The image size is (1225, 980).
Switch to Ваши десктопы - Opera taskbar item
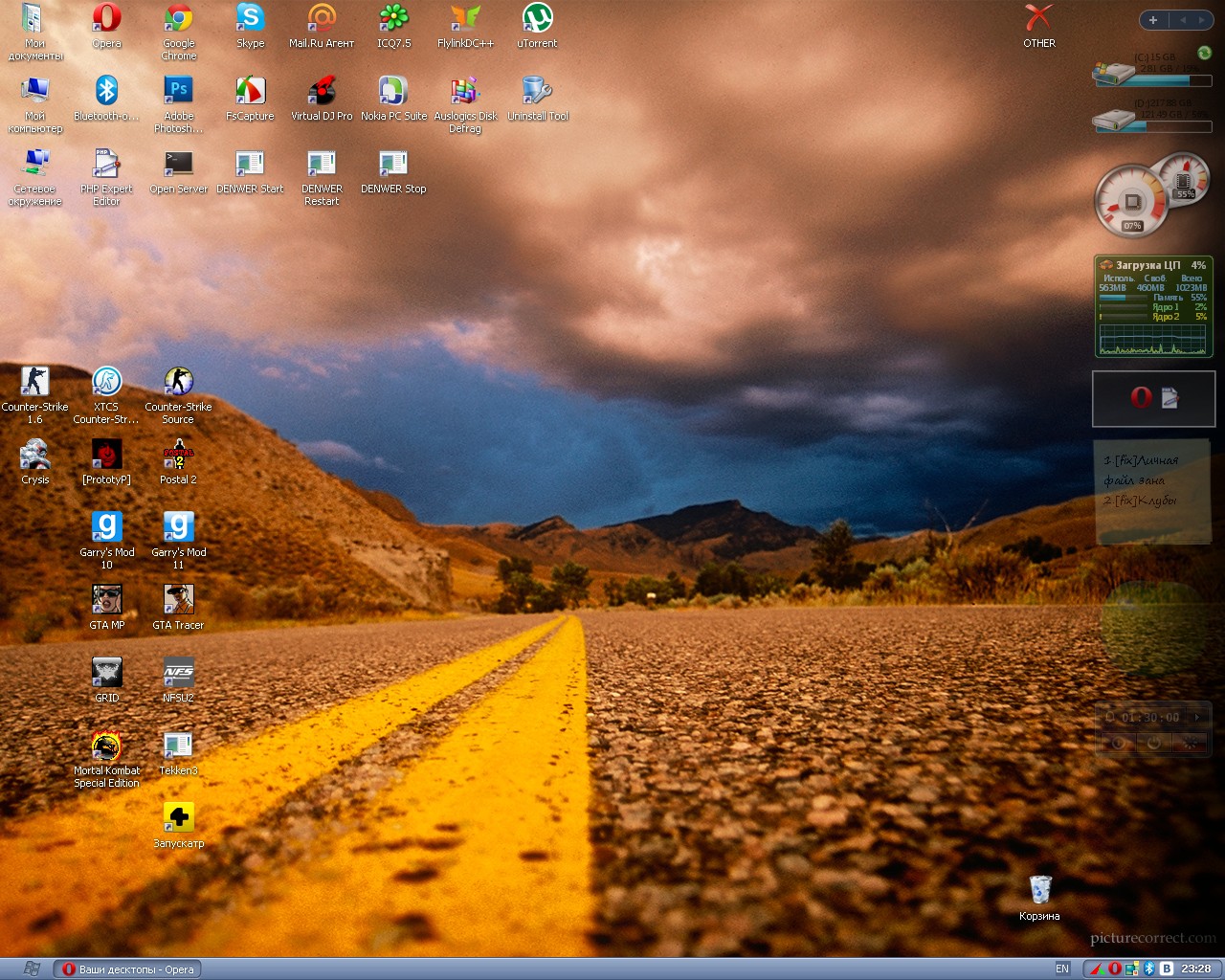tap(127, 969)
